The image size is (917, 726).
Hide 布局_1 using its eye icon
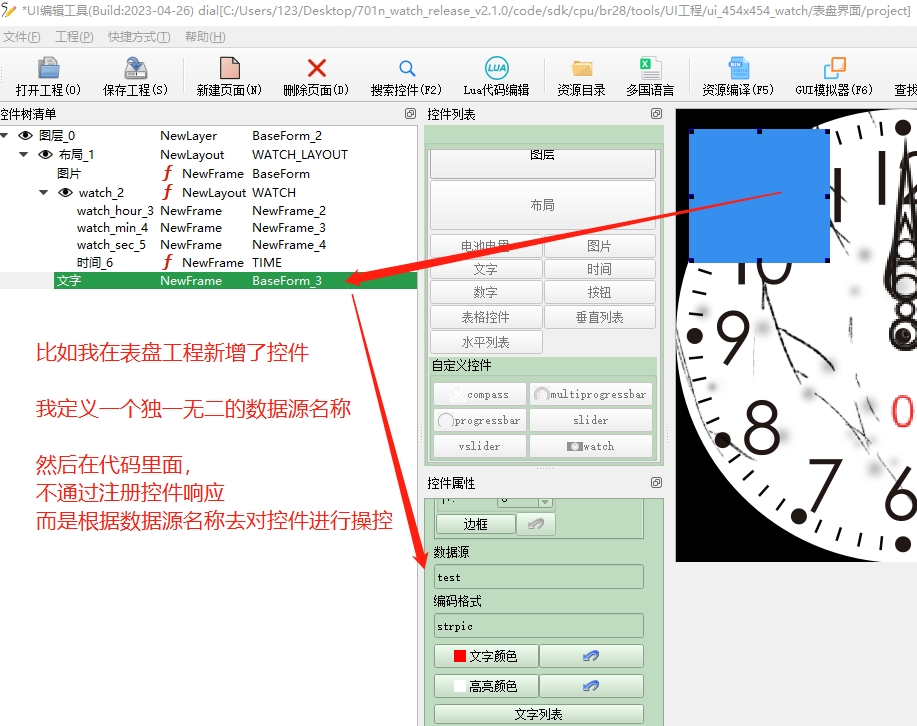[x=46, y=154]
